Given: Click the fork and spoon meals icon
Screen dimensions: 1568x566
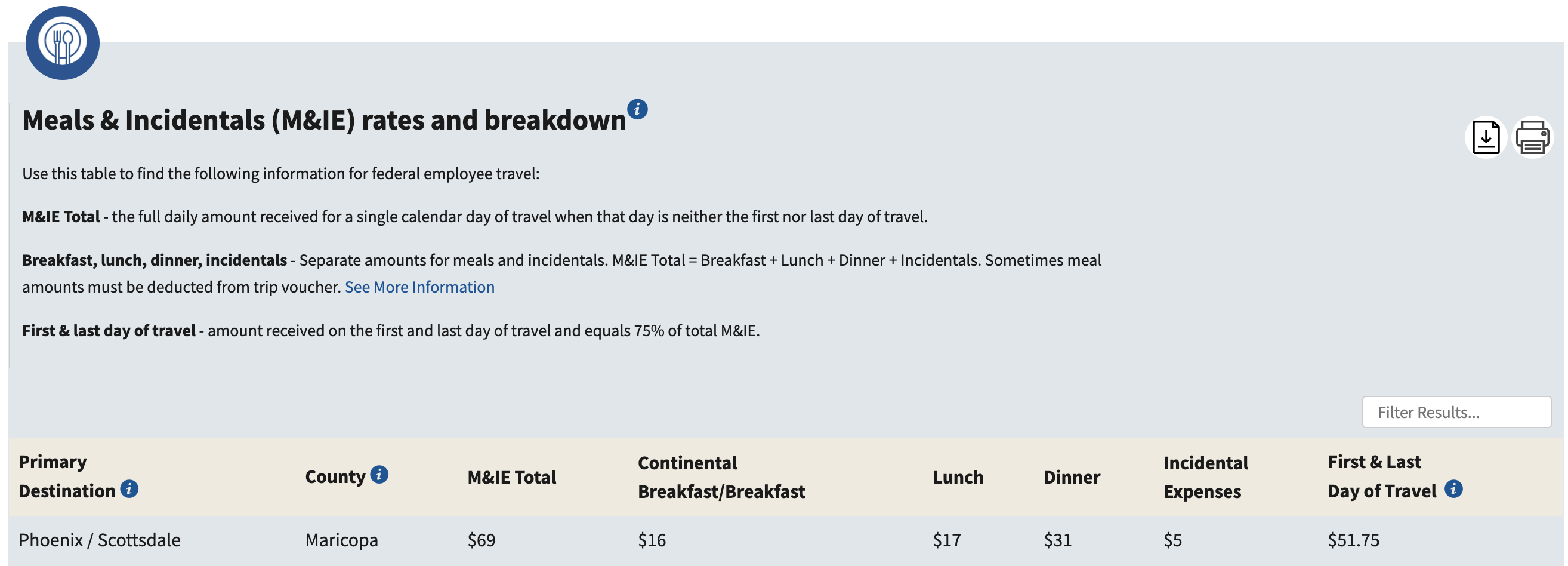Looking at the screenshot, I should pyautogui.click(x=62, y=42).
